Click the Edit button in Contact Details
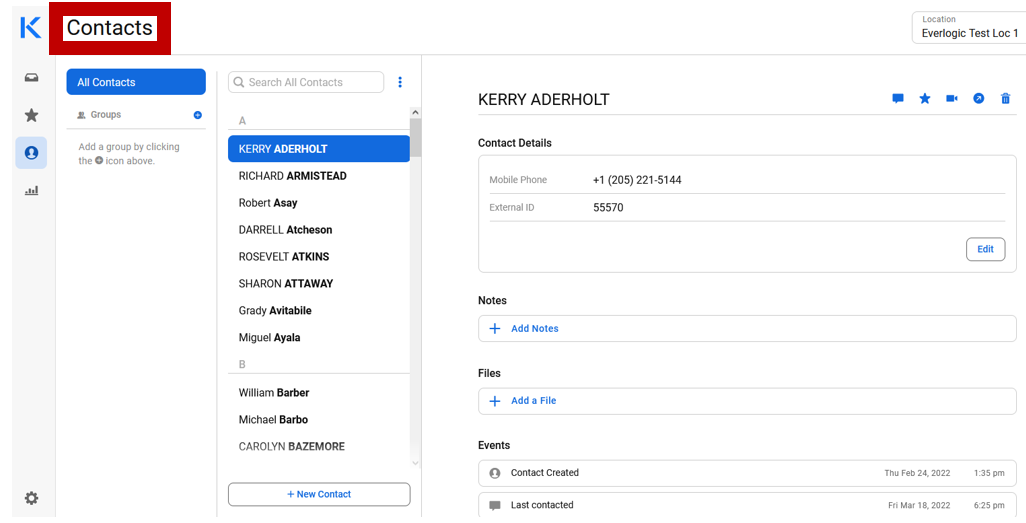The image size is (1026, 523). (x=985, y=249)
